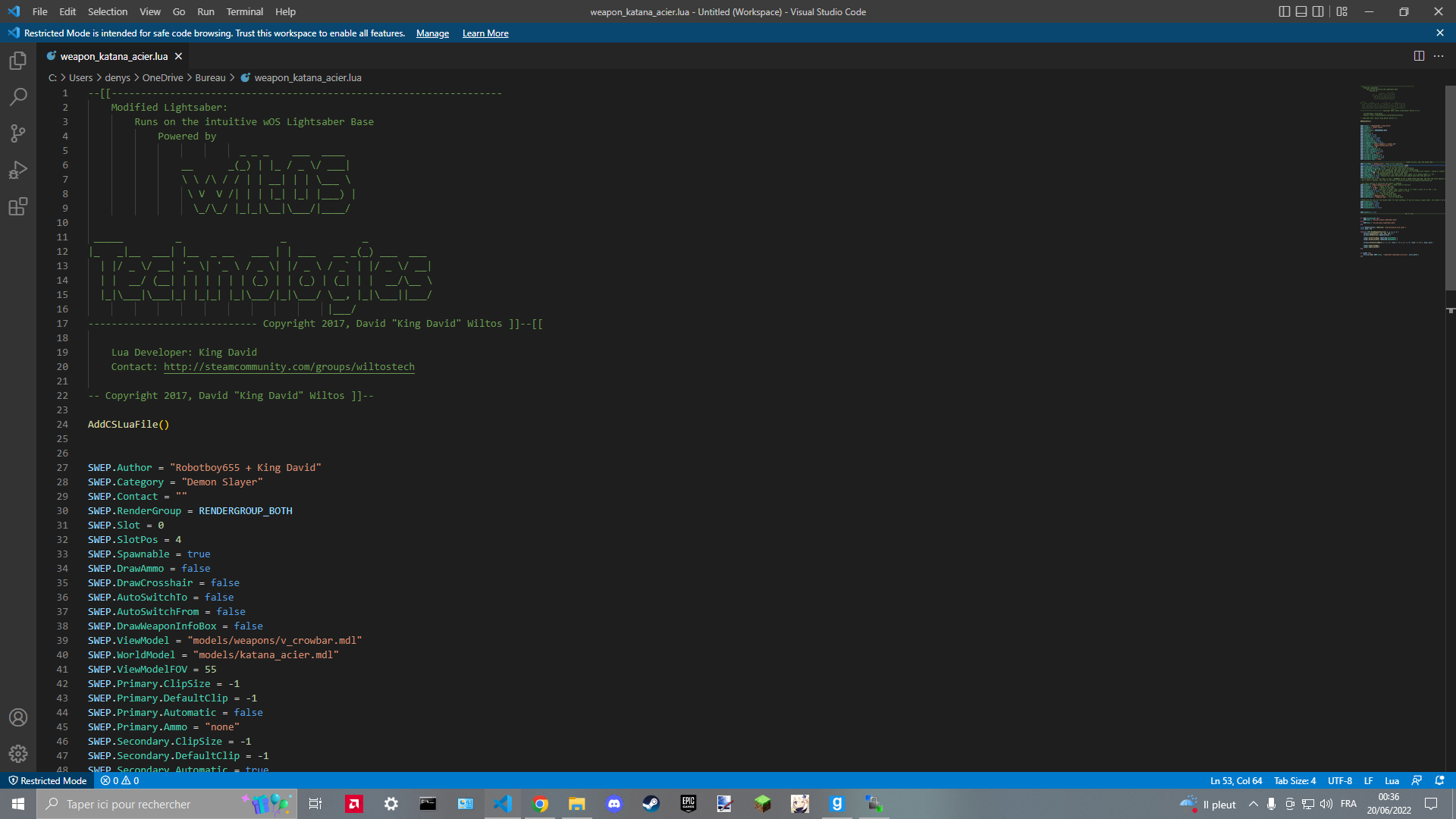Screen dimensions: 1456x819
Task: Open the View menu
Action: pyautogui.click(x=150, y=11)
